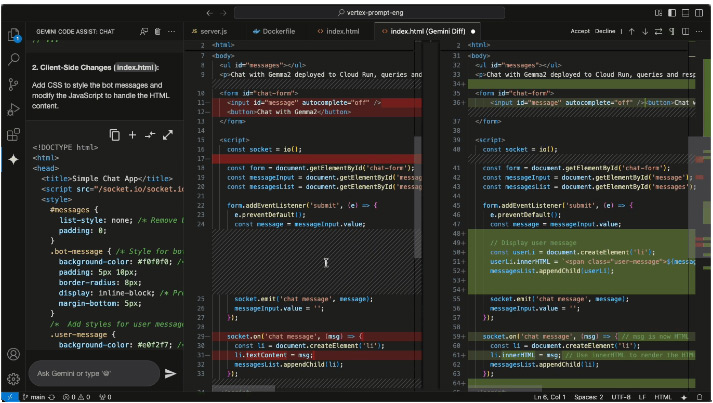Open the Search view in activity bar
This screenshot has height=403, width=713.
[x=14, y=59]
